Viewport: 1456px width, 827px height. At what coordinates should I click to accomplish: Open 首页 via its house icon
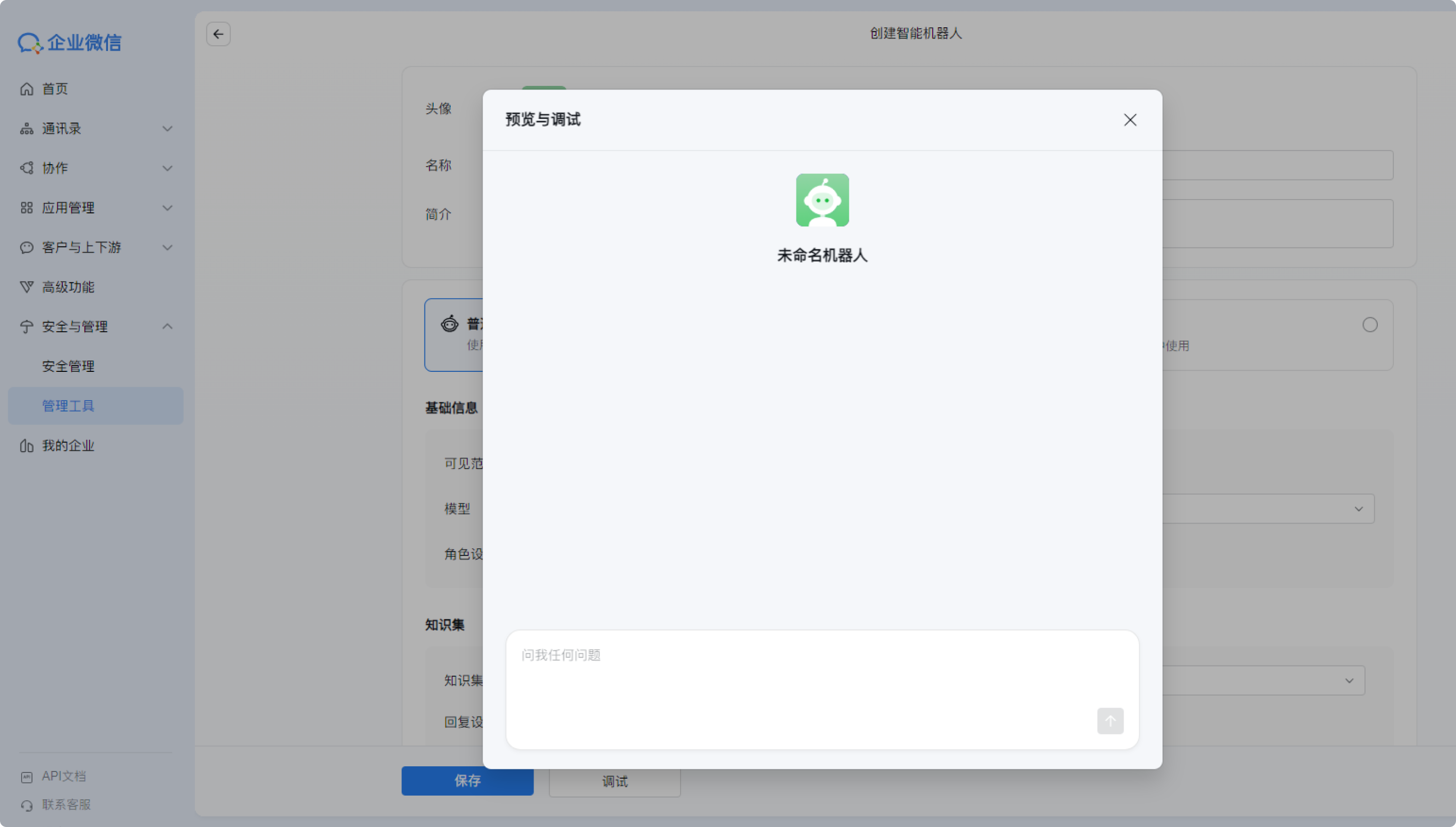click(x=27, y=89)
